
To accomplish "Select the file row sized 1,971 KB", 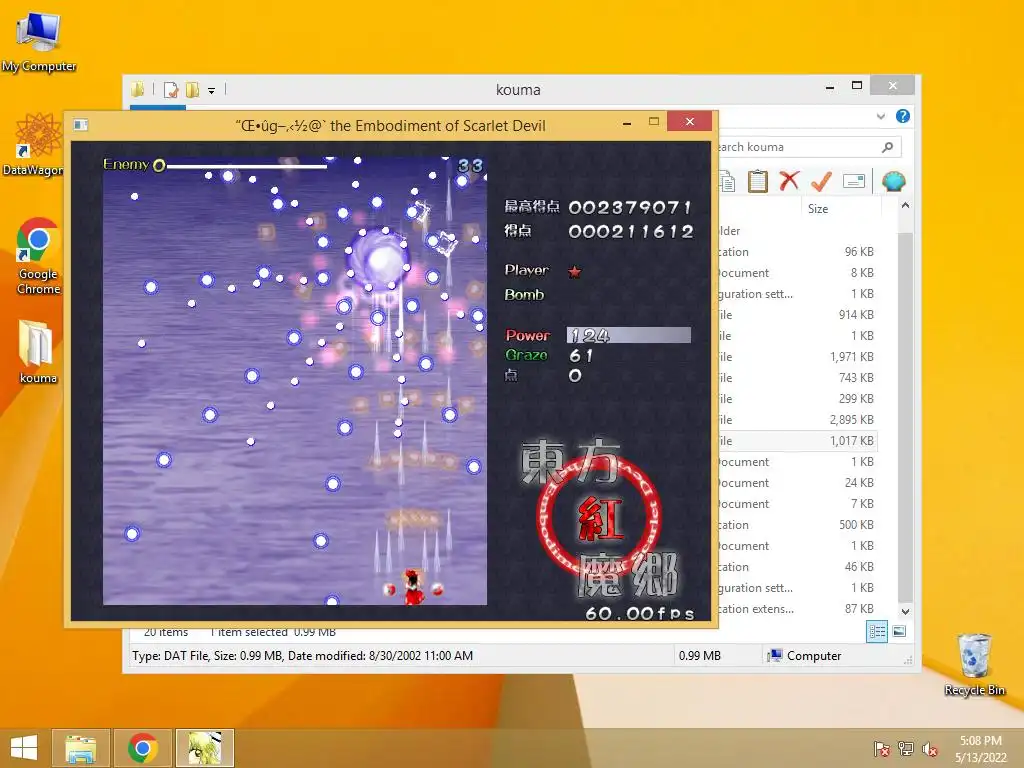I will click(797, 357).
